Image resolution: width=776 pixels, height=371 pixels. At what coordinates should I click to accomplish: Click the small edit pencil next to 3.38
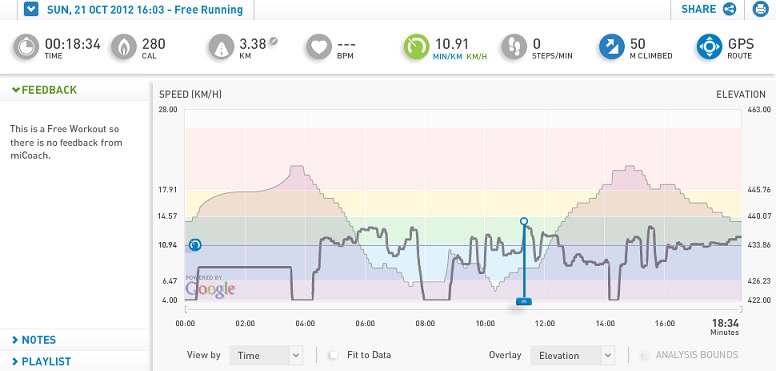click(x=273, y=42)
